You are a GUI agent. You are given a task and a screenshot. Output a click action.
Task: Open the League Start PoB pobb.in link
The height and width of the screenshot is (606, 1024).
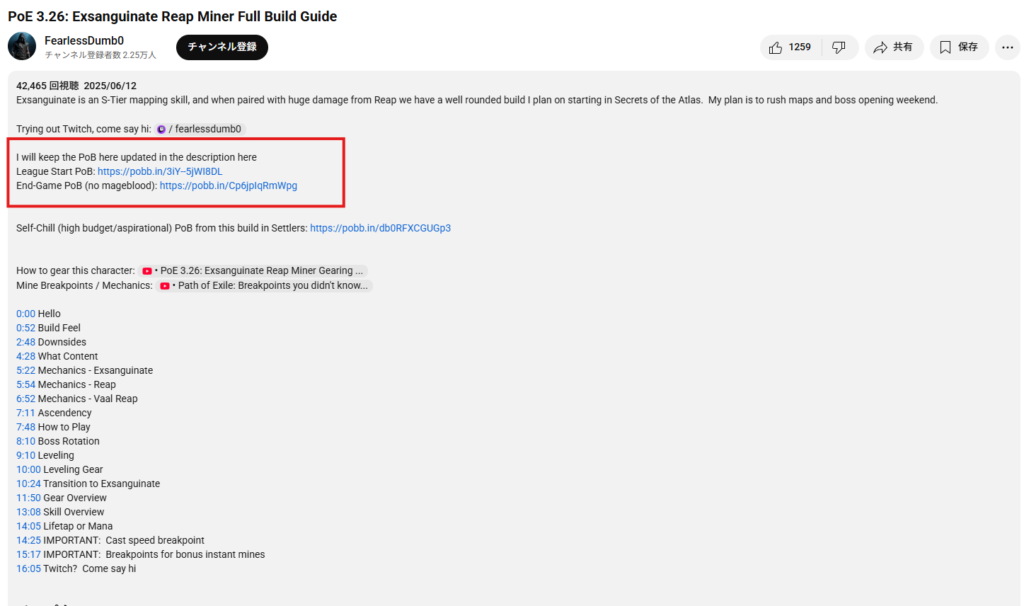[160, 171]
